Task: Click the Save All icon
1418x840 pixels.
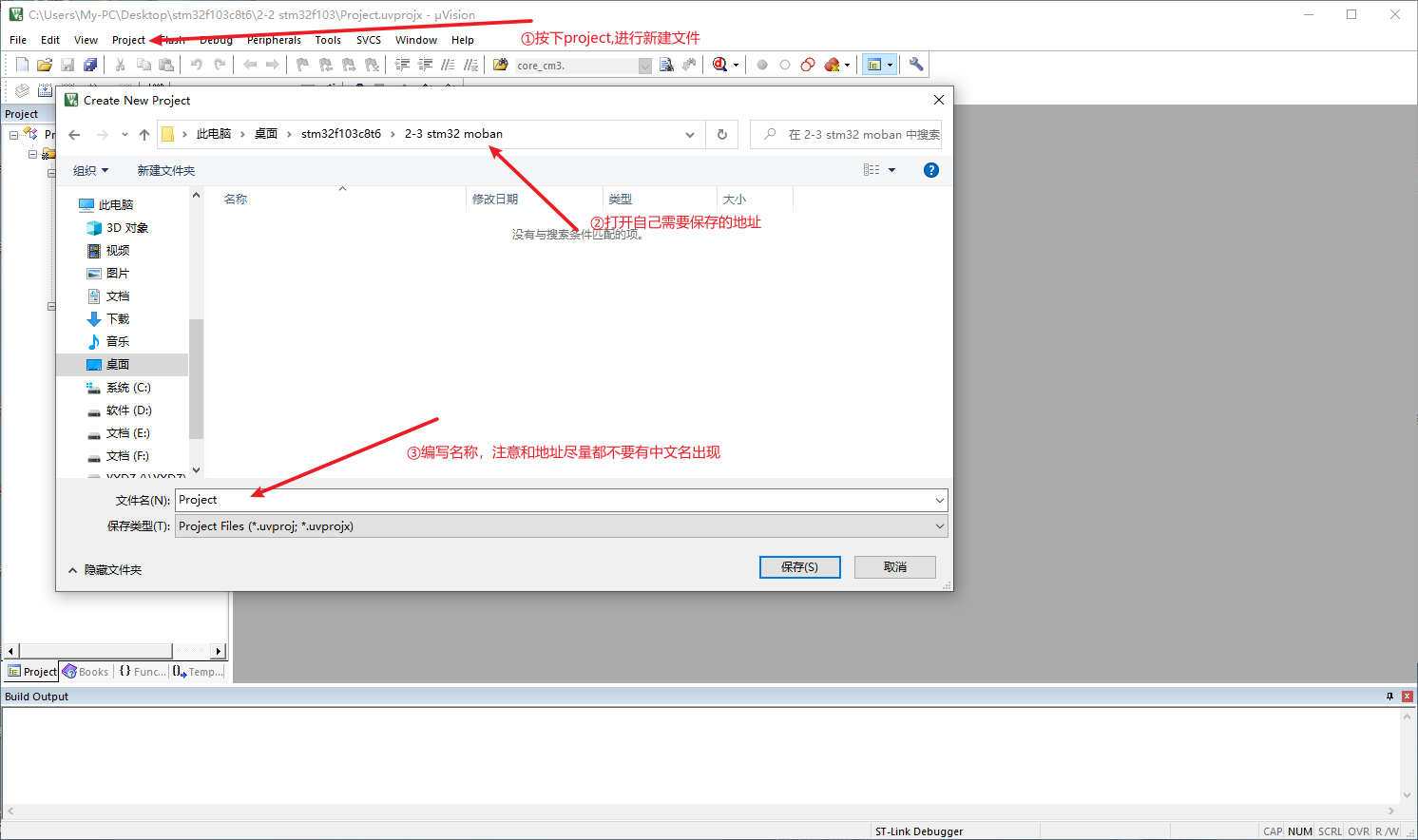Action: tap(90, 65)
